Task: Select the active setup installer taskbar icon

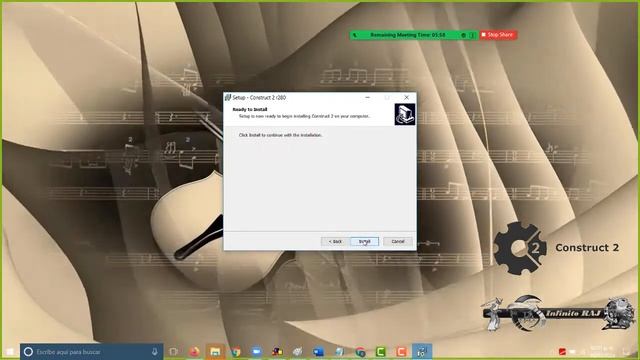Action: pyautogui.click(x=422, y=351)
